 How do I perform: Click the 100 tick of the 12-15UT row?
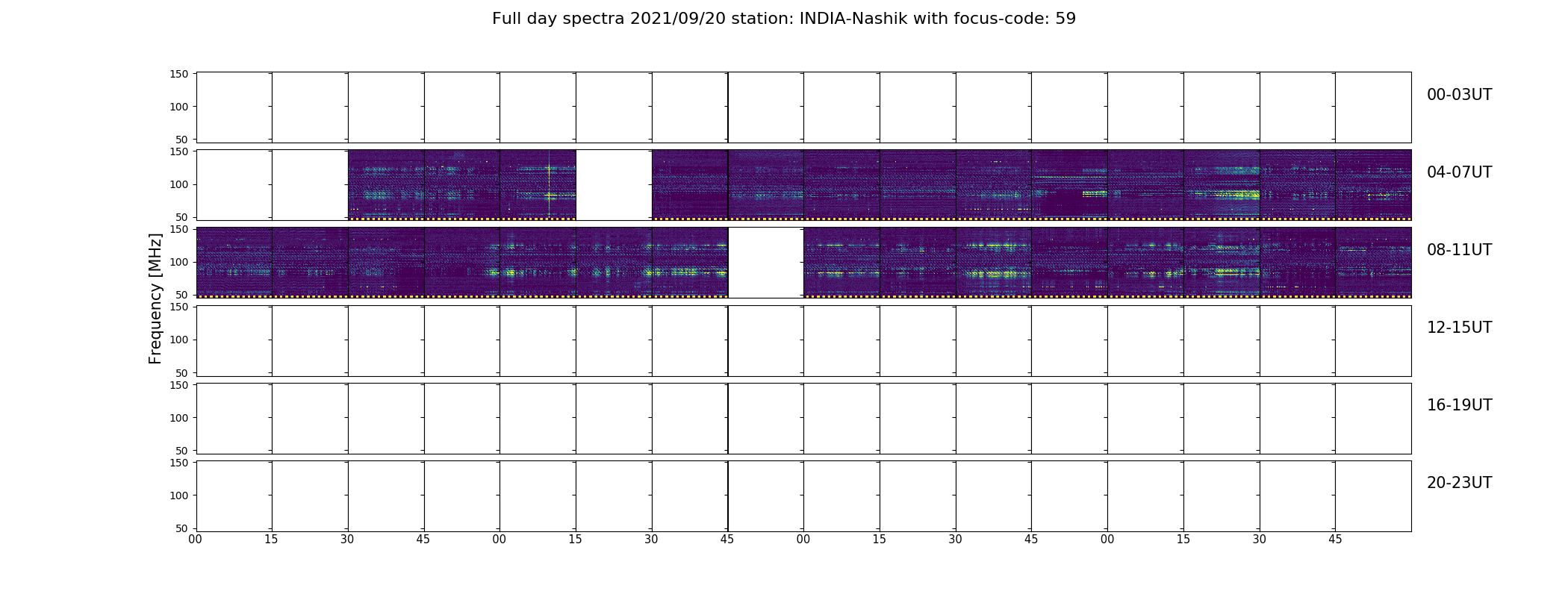point(179,340)
